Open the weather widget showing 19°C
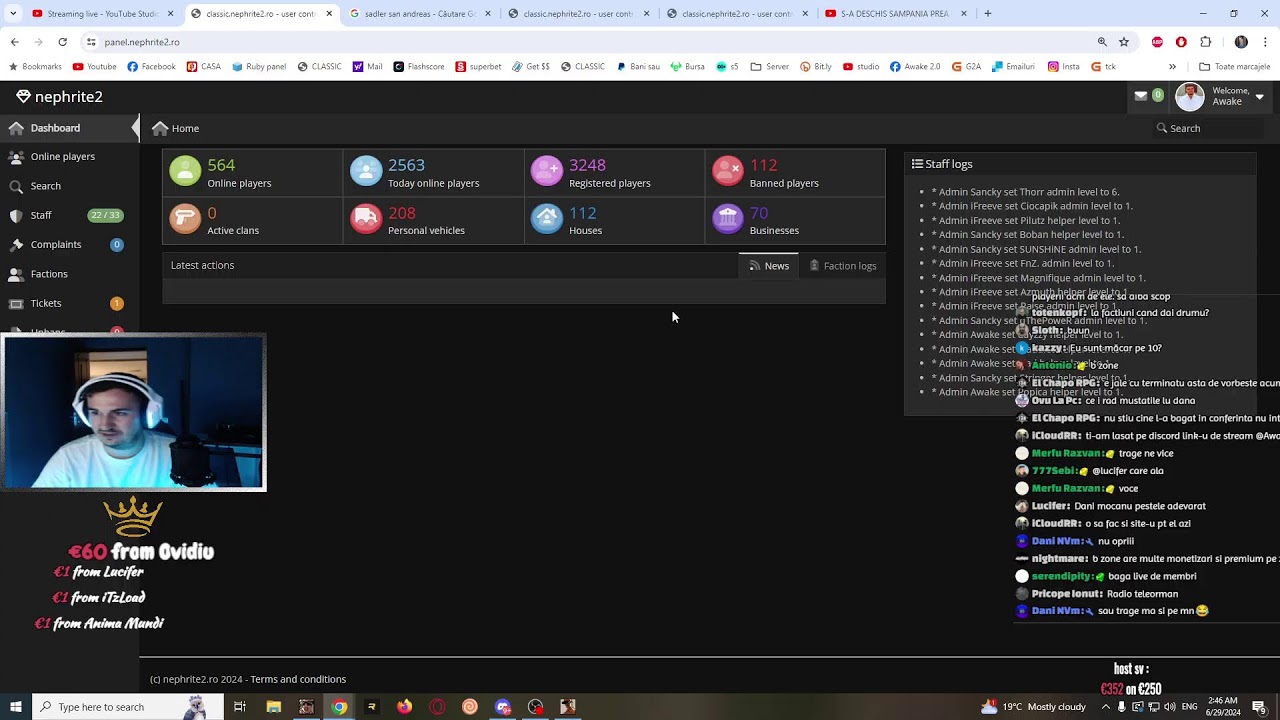Viewport: 1280px width, 720px height. [x=1033, y=707]
